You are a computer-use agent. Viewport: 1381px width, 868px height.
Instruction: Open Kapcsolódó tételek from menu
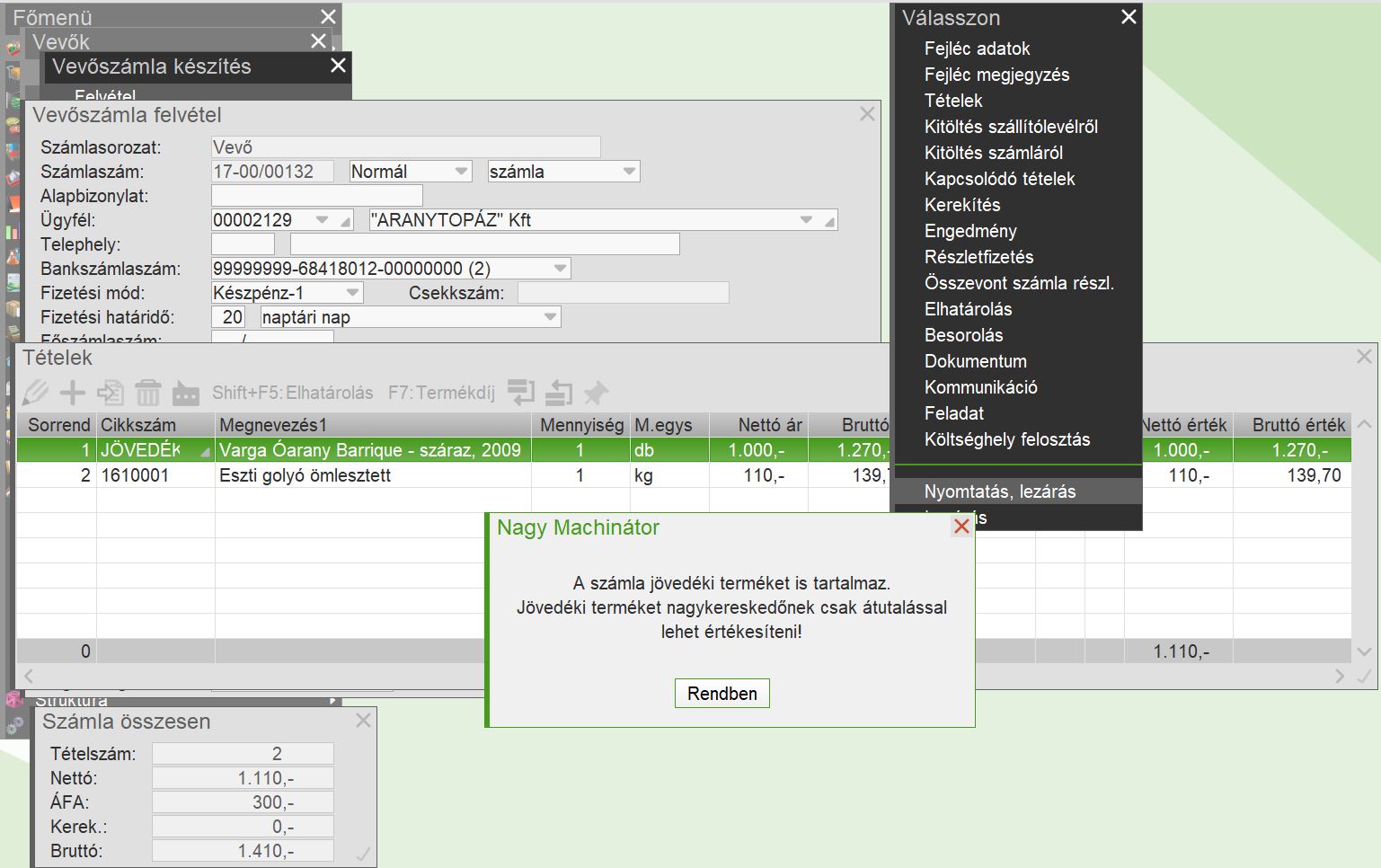(x=999, y=179)
